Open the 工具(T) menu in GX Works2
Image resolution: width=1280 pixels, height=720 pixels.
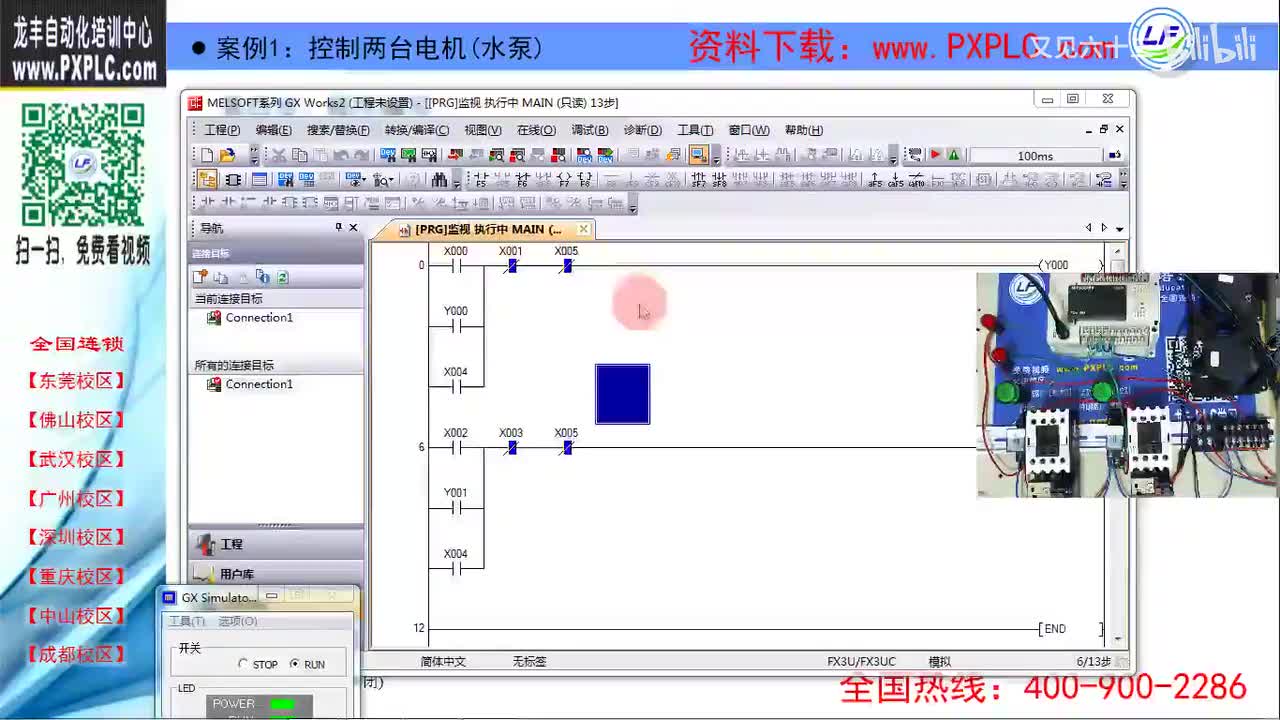695,130
